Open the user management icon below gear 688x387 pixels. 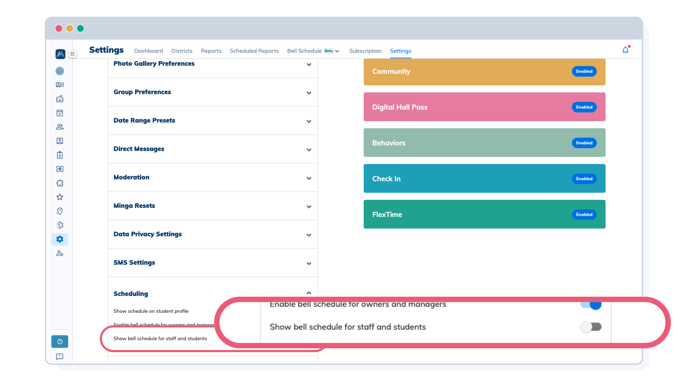(x=60, y=253)
